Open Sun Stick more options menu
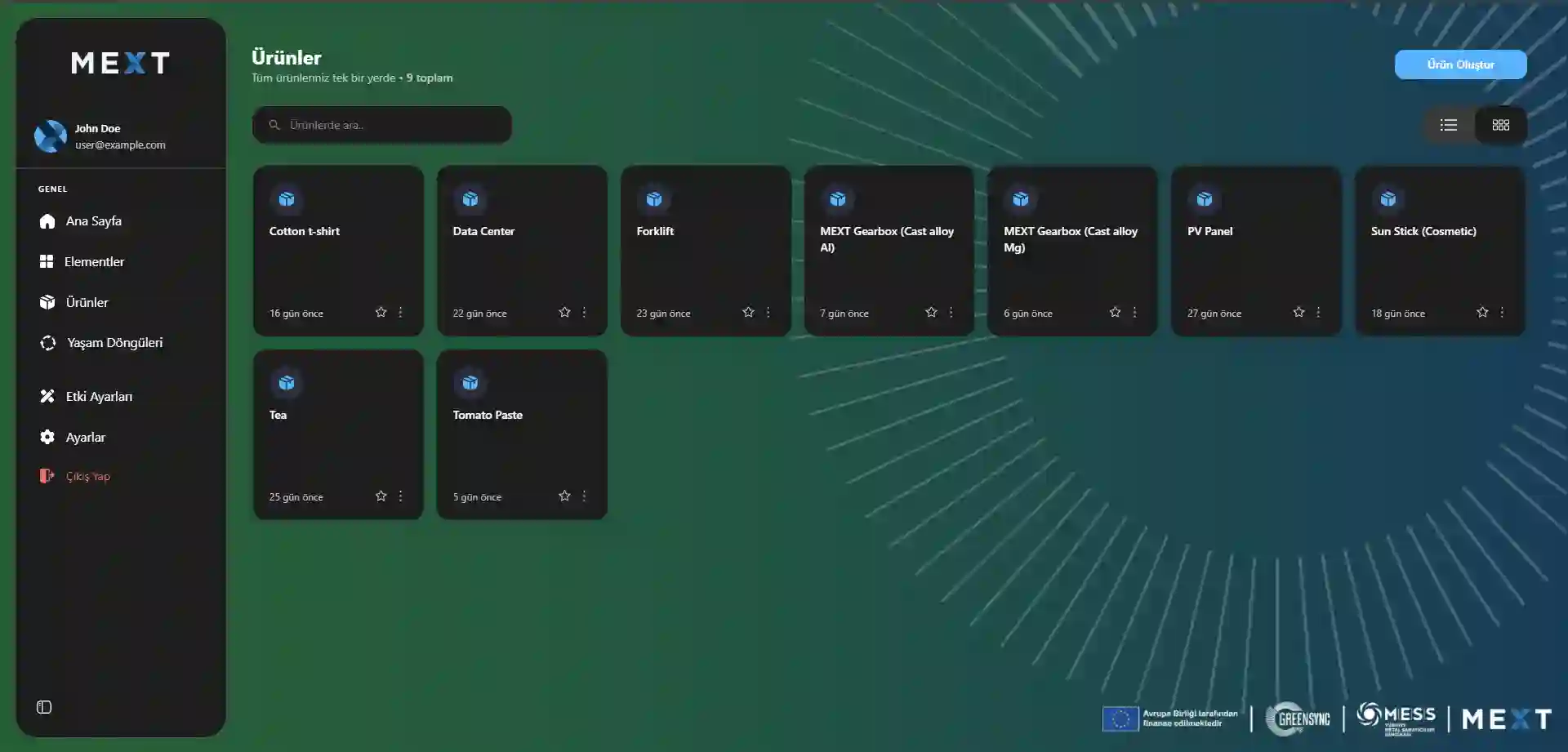 [1502, 312]
